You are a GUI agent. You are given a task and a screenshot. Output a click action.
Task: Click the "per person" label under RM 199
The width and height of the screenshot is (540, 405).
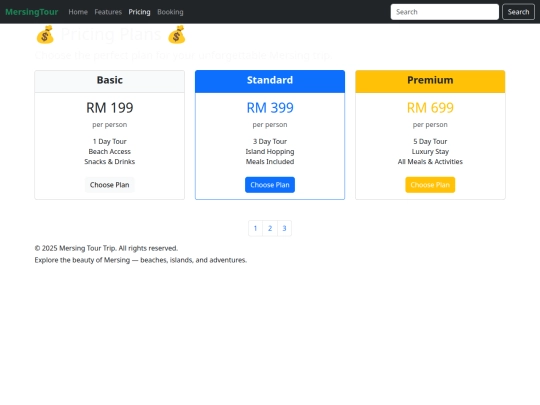[x=110, y=125]
